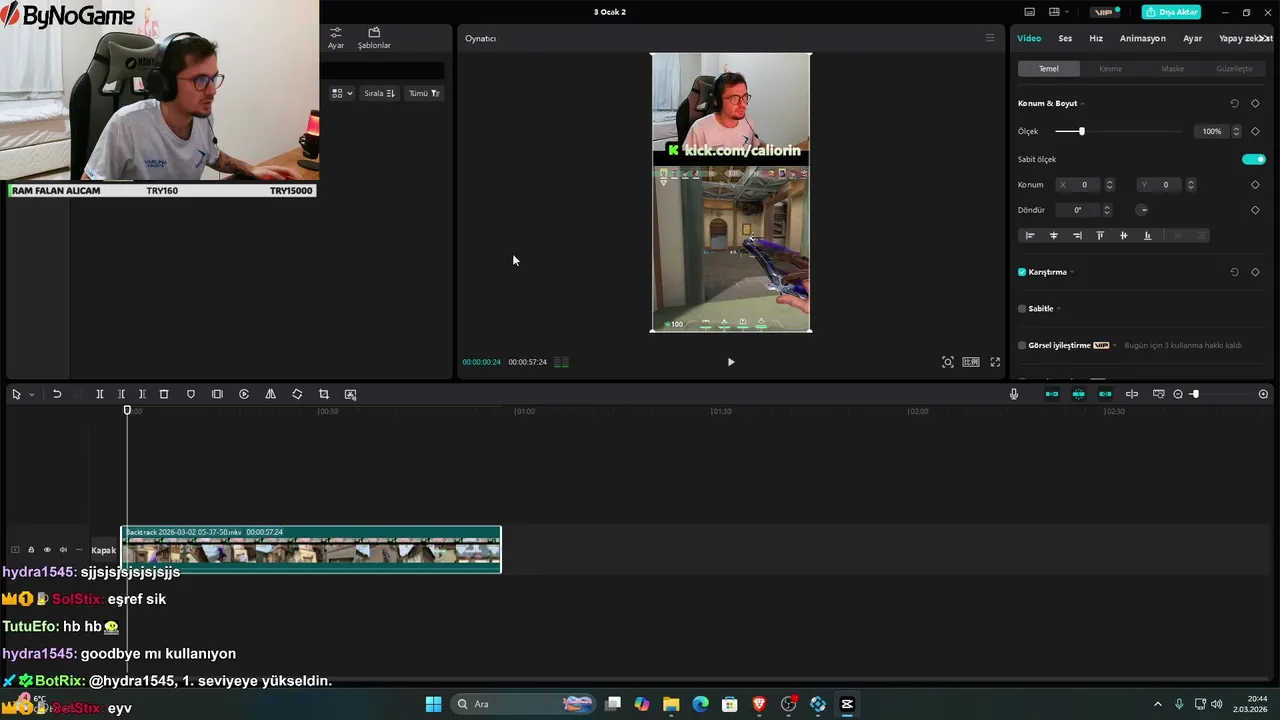Click the trash icon to delete the clip
1280x720 pixels.
point(164,394)
